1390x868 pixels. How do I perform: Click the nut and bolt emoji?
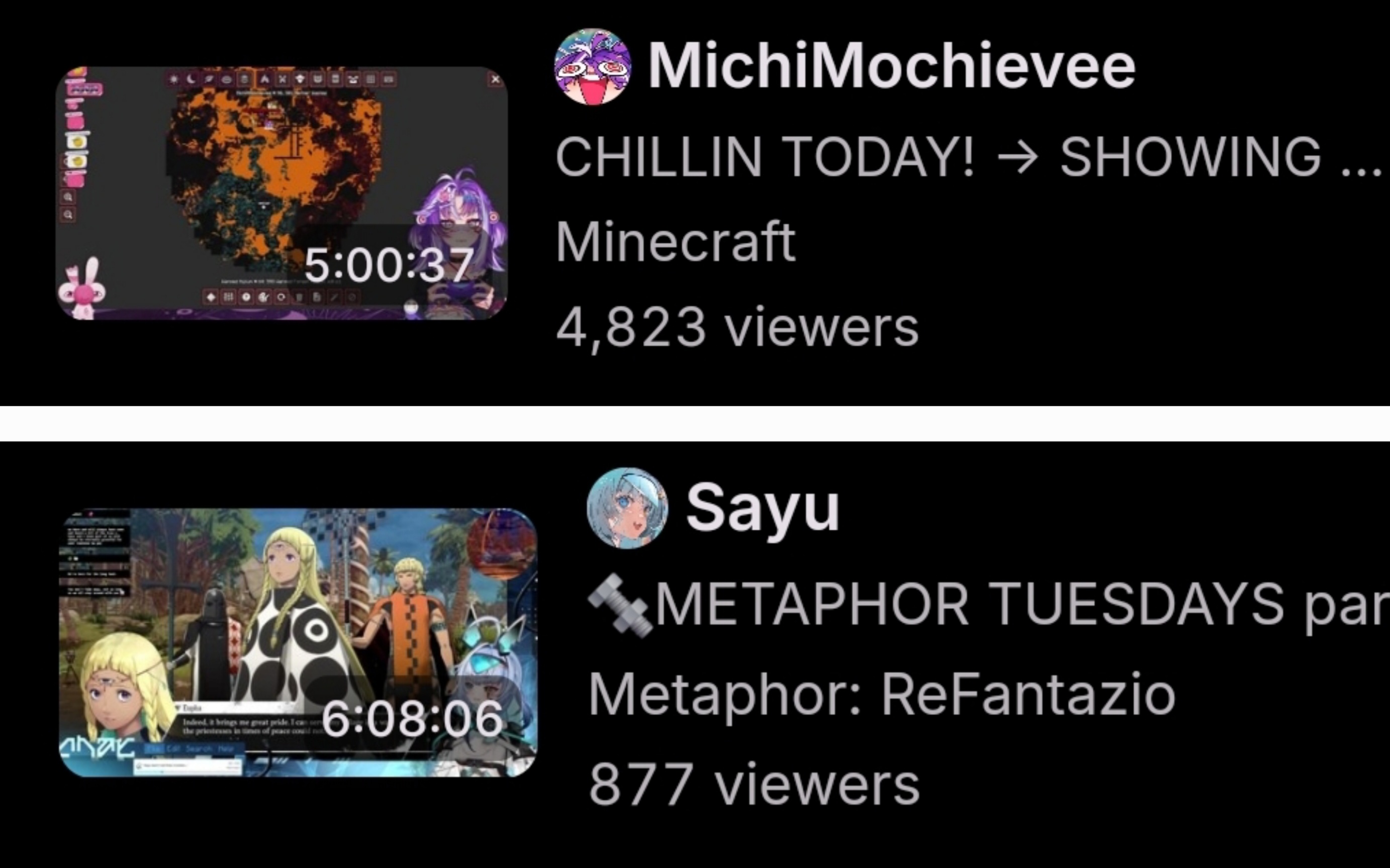pyautogui.click(x=620, y=606)
